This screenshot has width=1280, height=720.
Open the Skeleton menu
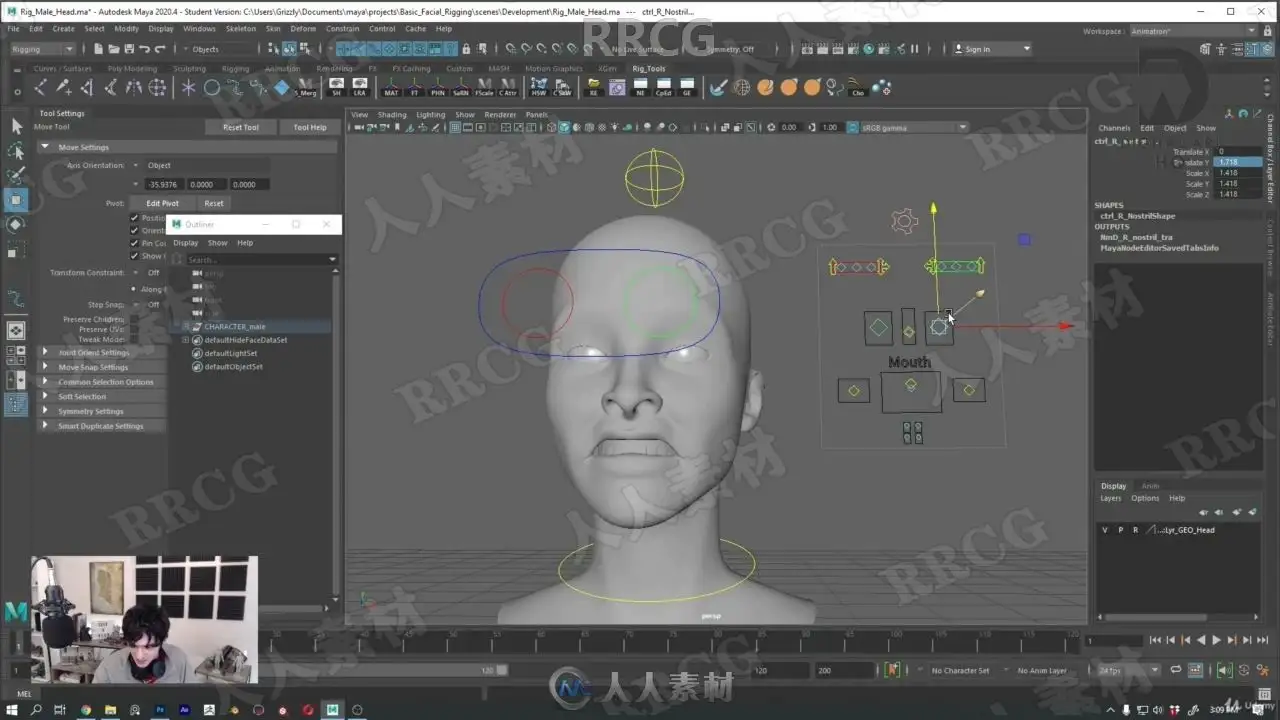pyautogui.click(x=240, y=29)
